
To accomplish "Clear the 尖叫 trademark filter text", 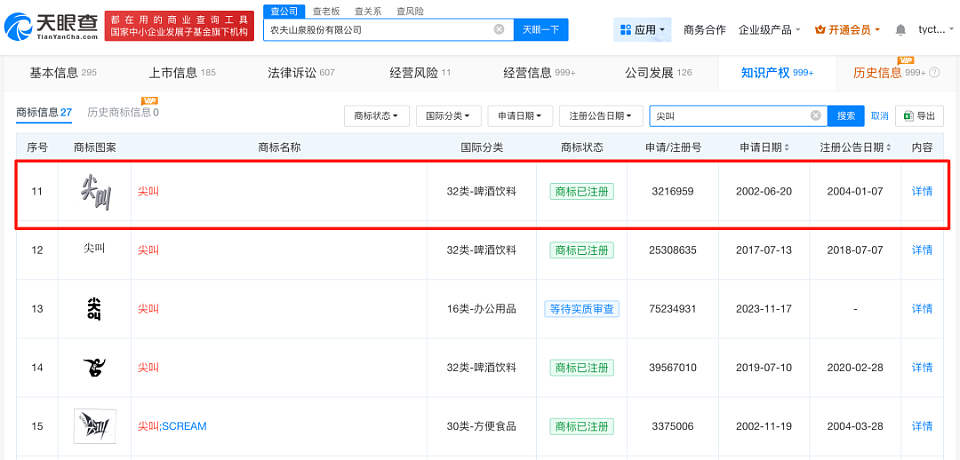I will coord(816,116).
